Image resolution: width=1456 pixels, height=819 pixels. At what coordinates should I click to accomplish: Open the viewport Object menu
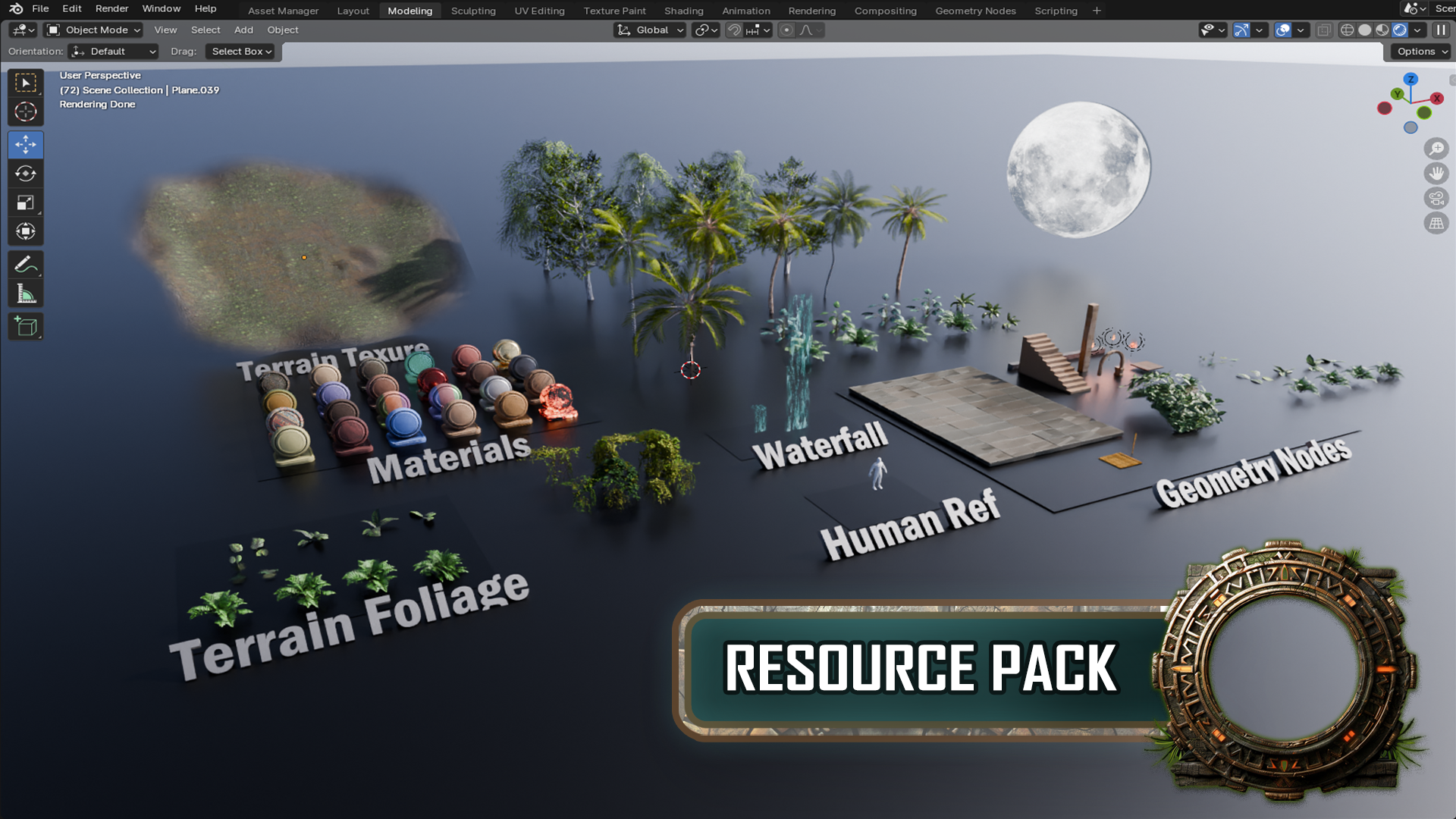coord(283,30)
